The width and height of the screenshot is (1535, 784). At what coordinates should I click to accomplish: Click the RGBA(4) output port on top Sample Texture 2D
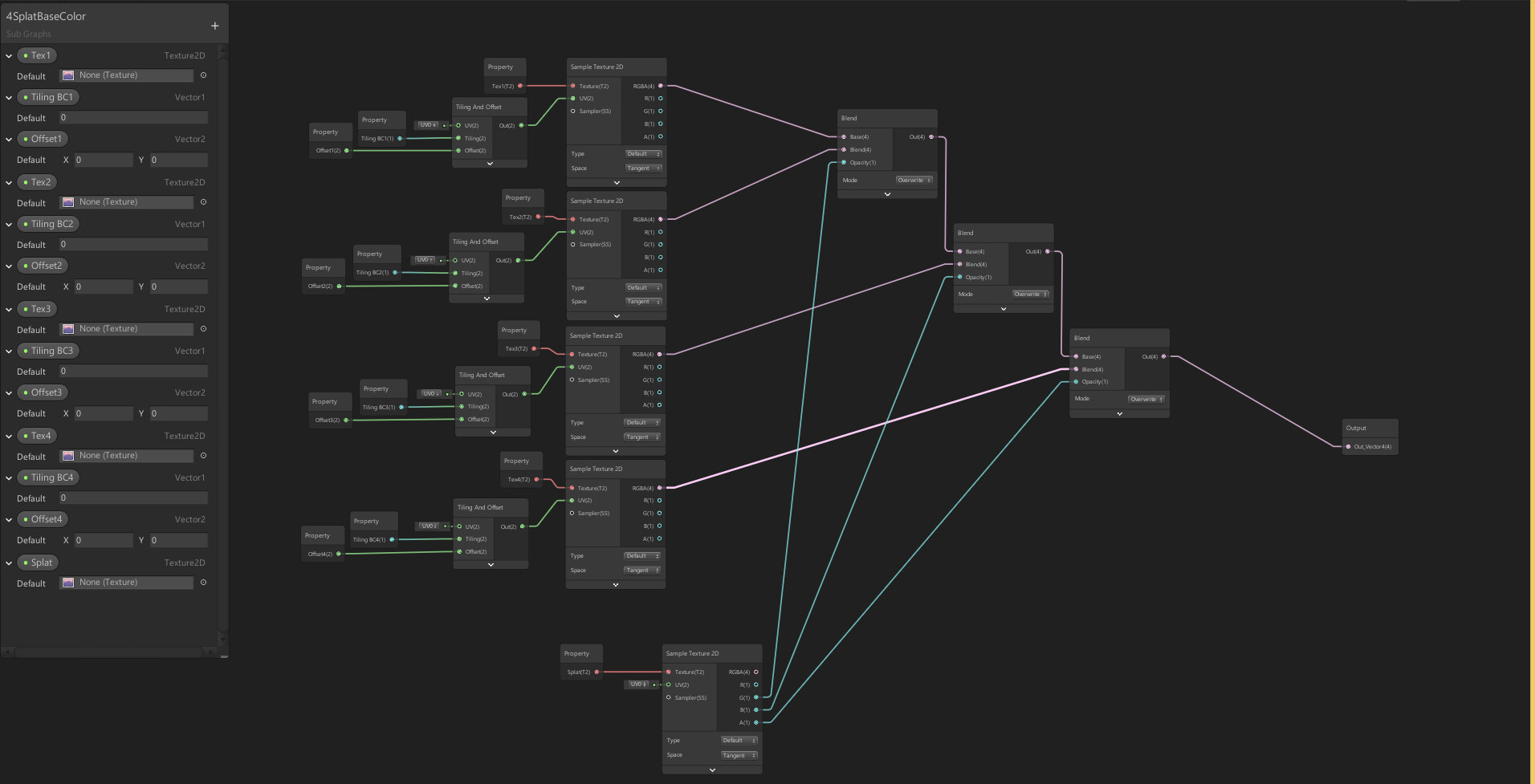659,86
